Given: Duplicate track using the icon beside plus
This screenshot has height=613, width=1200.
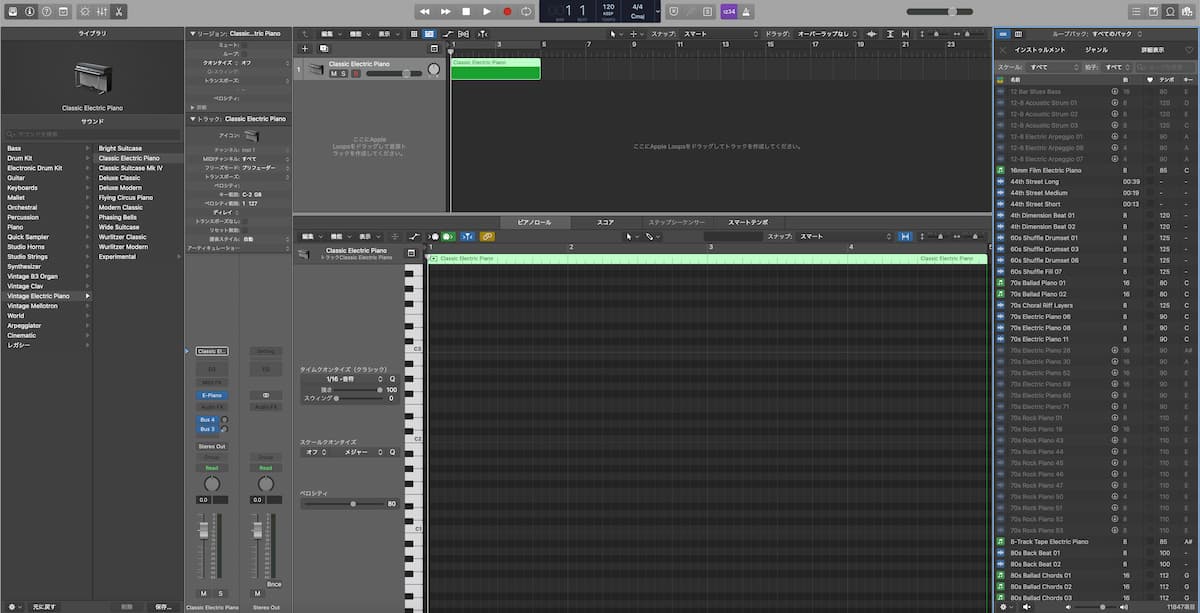Looking at the screenshot, I should click(323, 48).
